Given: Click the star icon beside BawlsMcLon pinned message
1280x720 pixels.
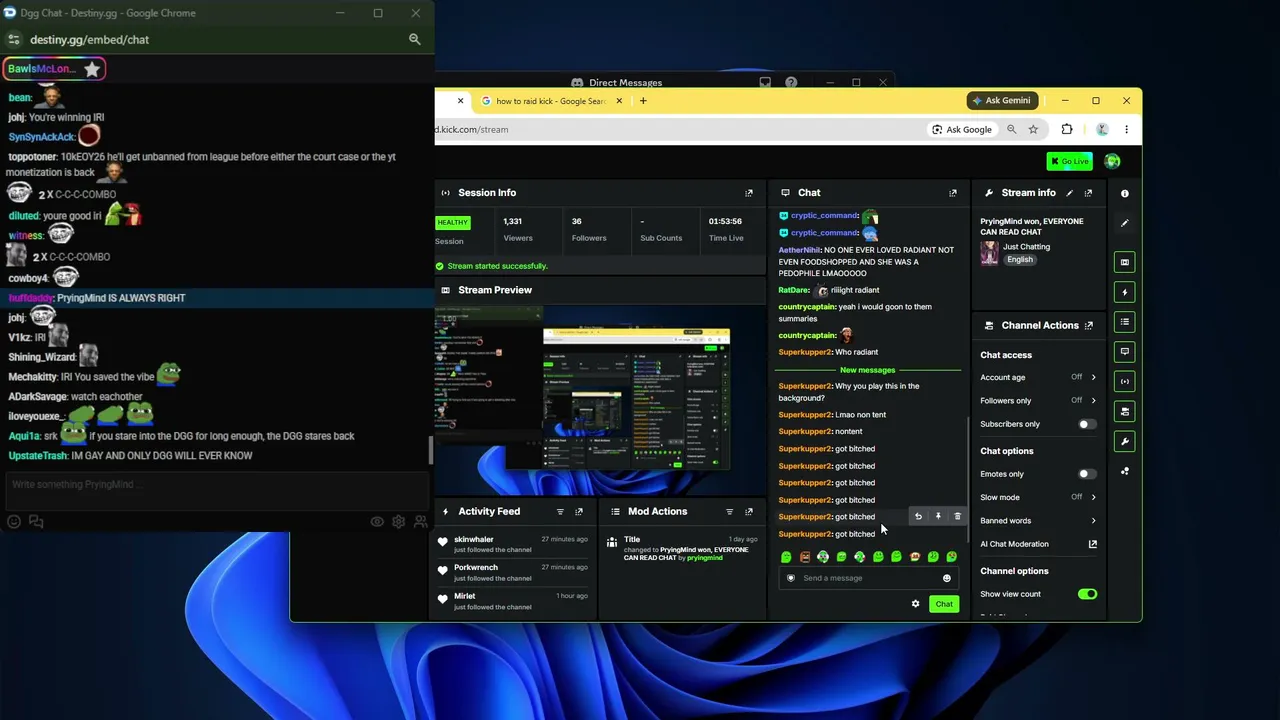Looking at the screenshot, I should pos(92,69).
